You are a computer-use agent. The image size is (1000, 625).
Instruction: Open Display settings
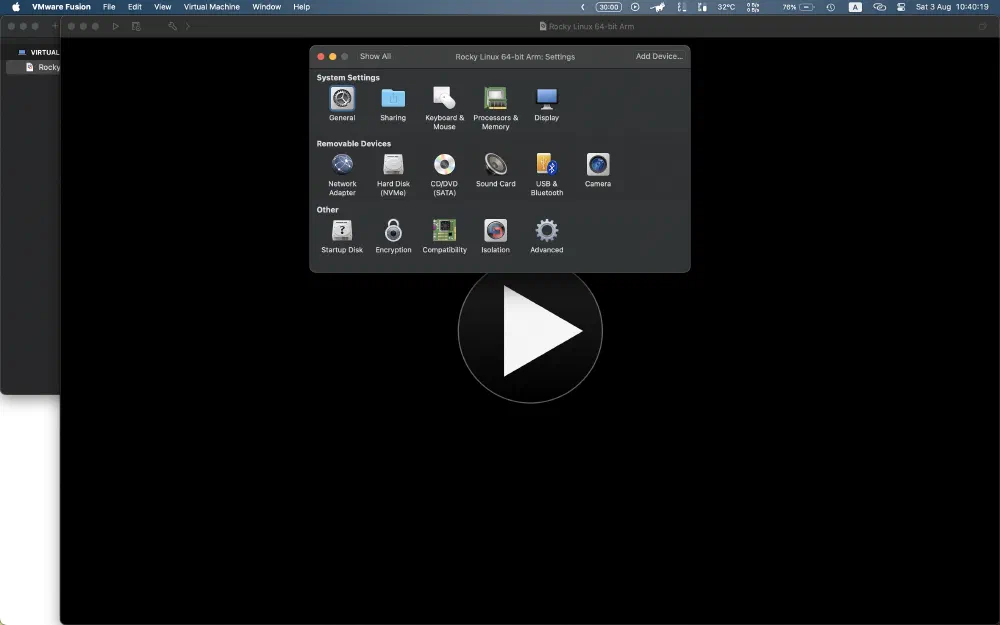tap(546, 99)
